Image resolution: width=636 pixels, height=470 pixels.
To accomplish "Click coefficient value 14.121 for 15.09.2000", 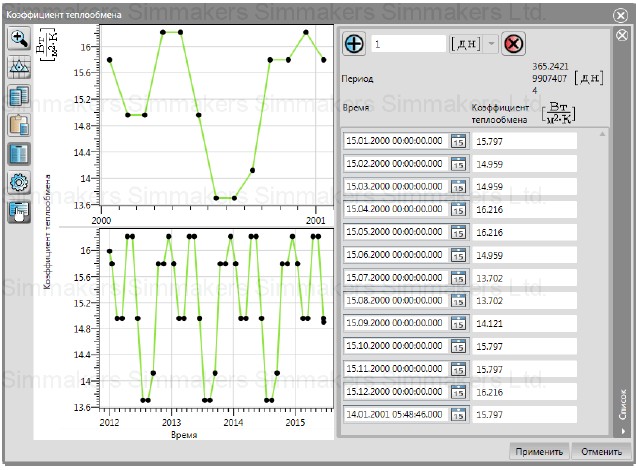I will pyautogui.click(x=524, y=323).
